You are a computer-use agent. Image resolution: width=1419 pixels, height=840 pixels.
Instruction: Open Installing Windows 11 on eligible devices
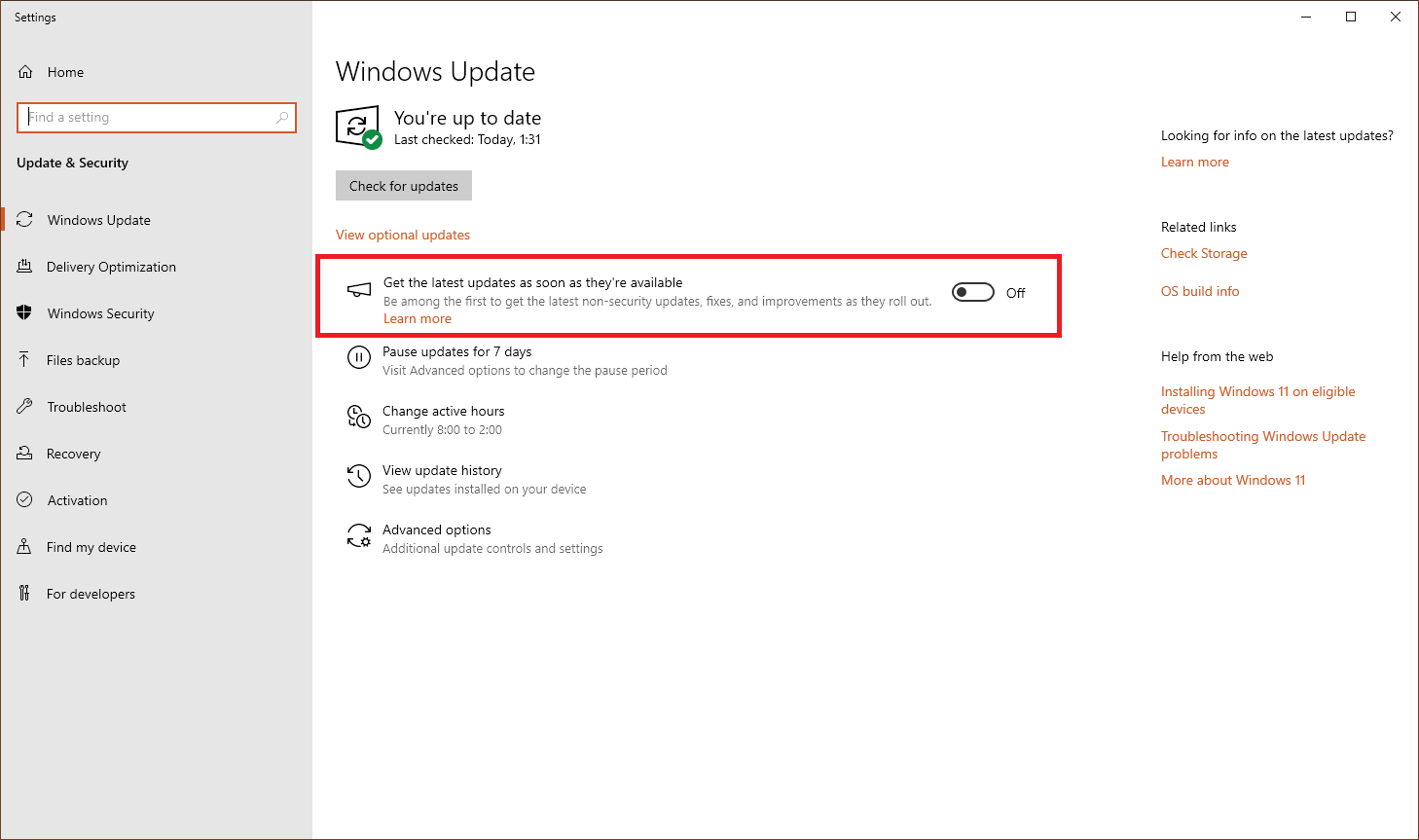click(1258, 400)
